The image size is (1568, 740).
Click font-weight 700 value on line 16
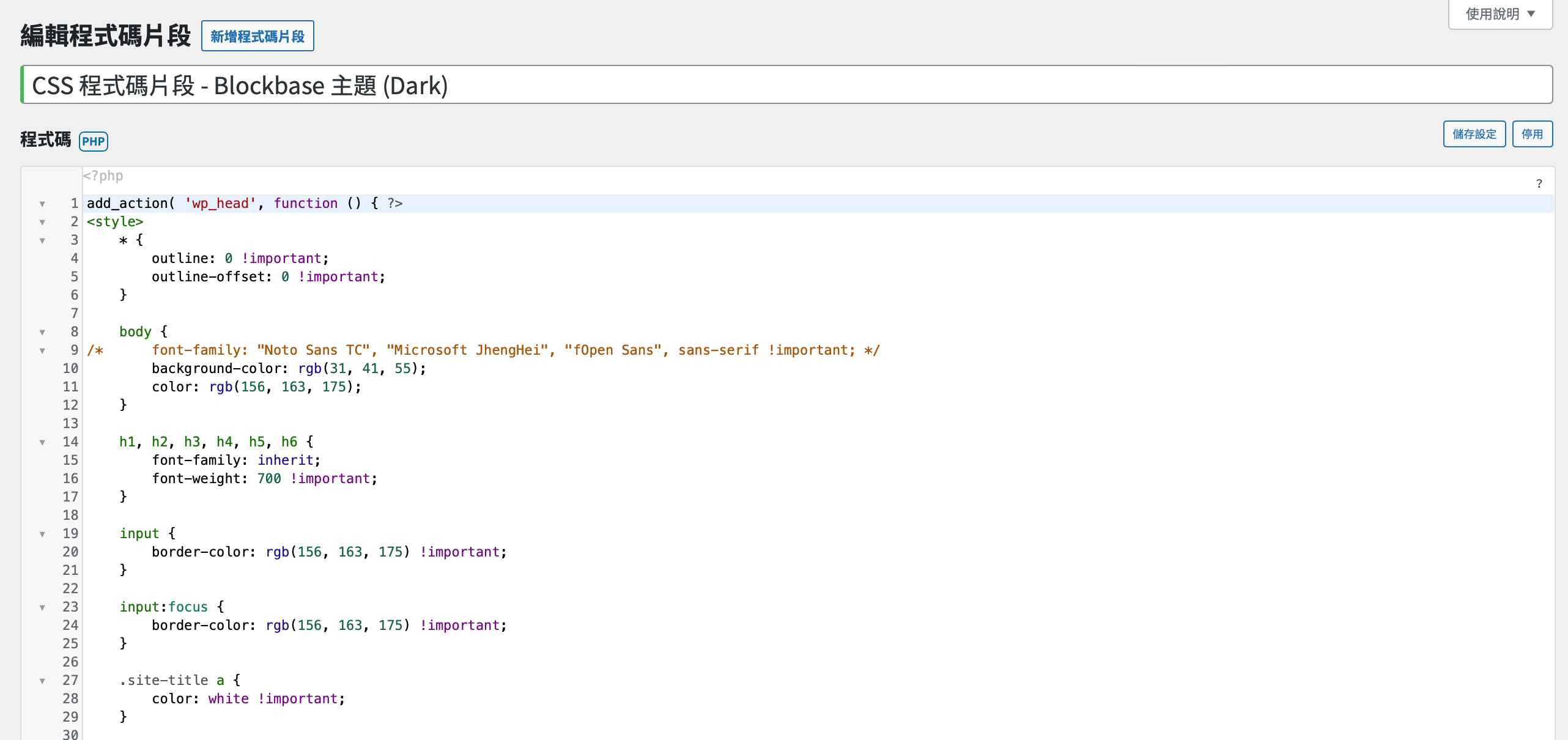click(269, 479)
